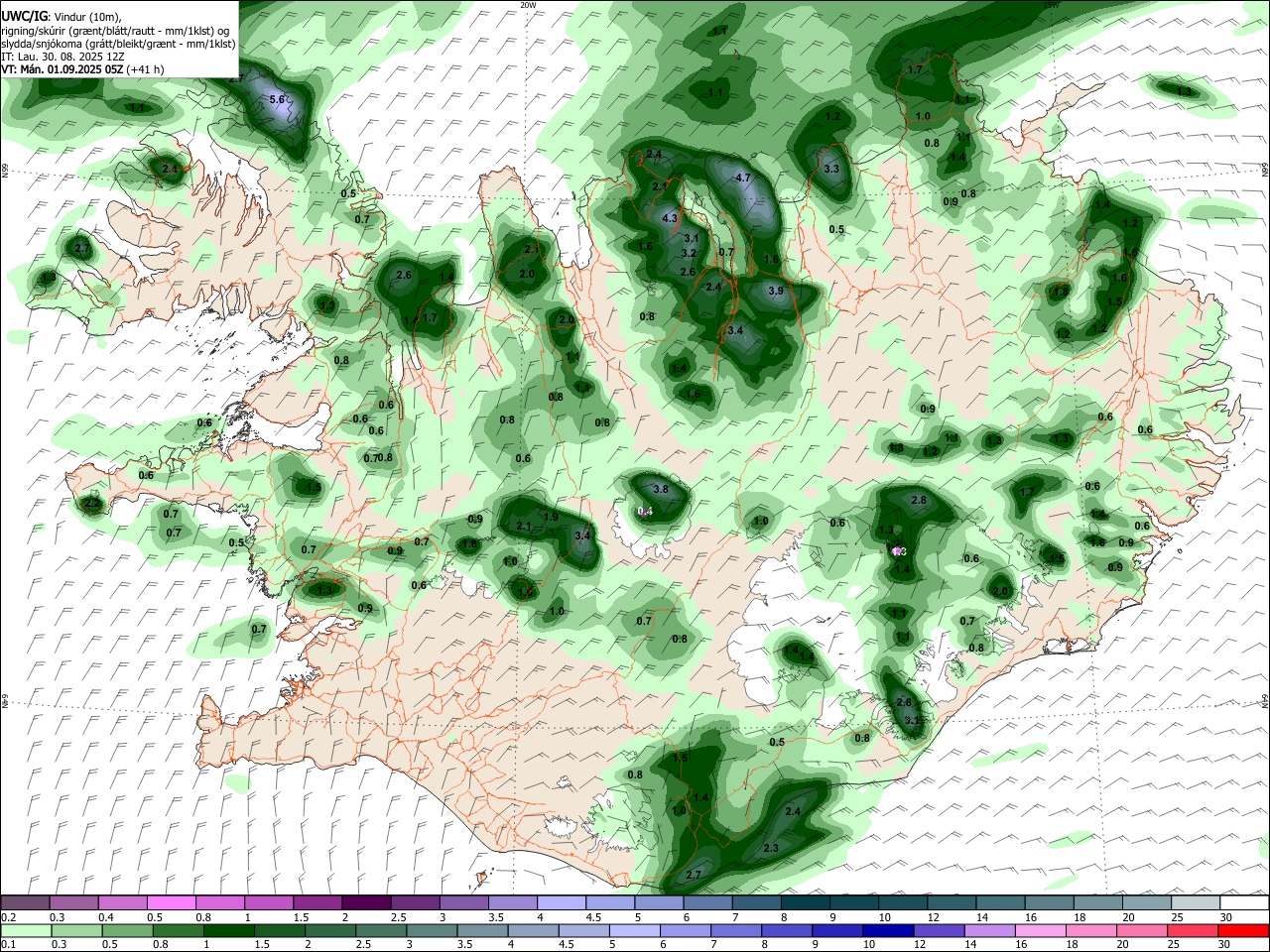Click the near-white 30 mm snow legend swatch
The width and height of the screenshot is (1270, 952).
(x=1245, y=902)
